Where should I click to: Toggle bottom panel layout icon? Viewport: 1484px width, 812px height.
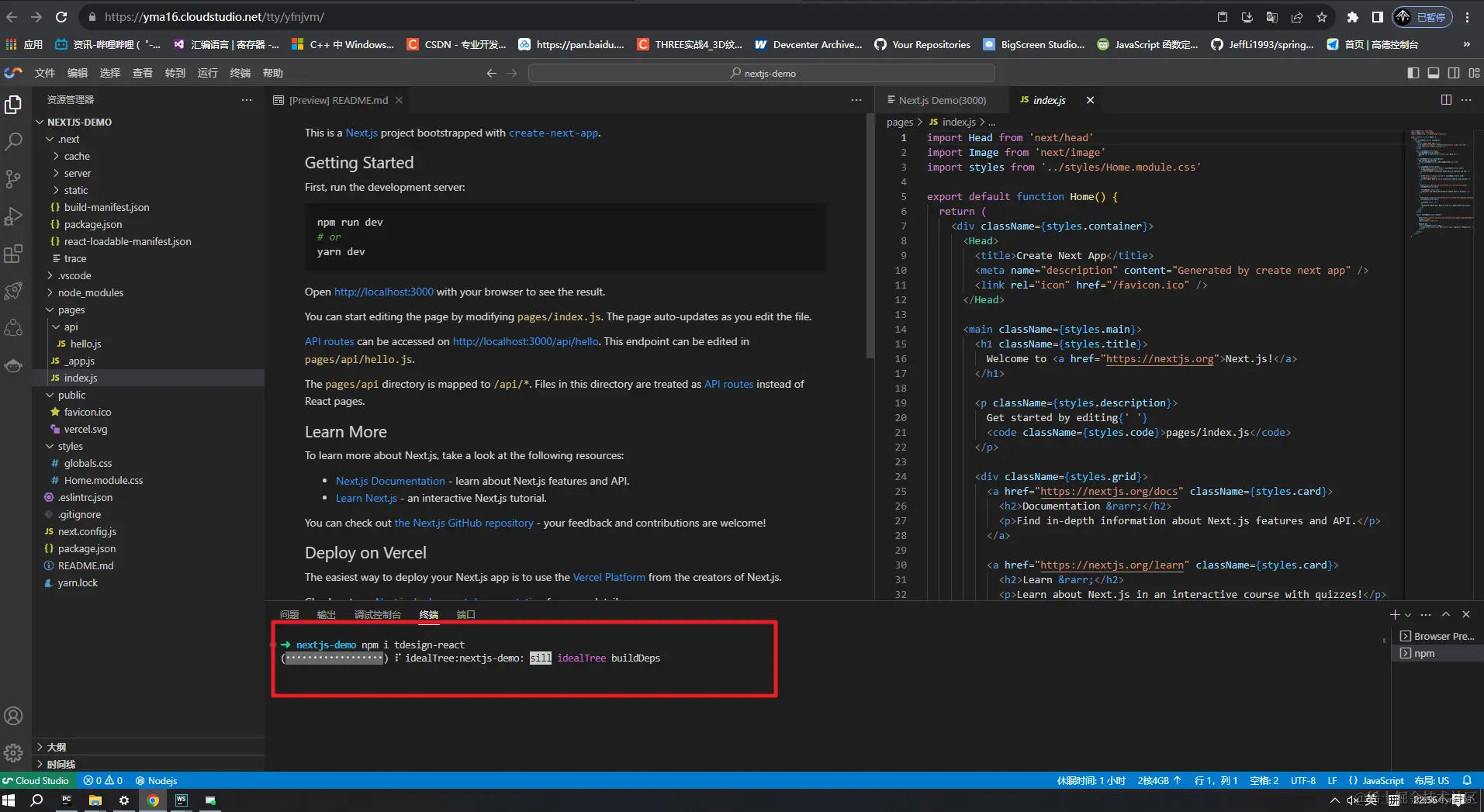[1434, 73]
